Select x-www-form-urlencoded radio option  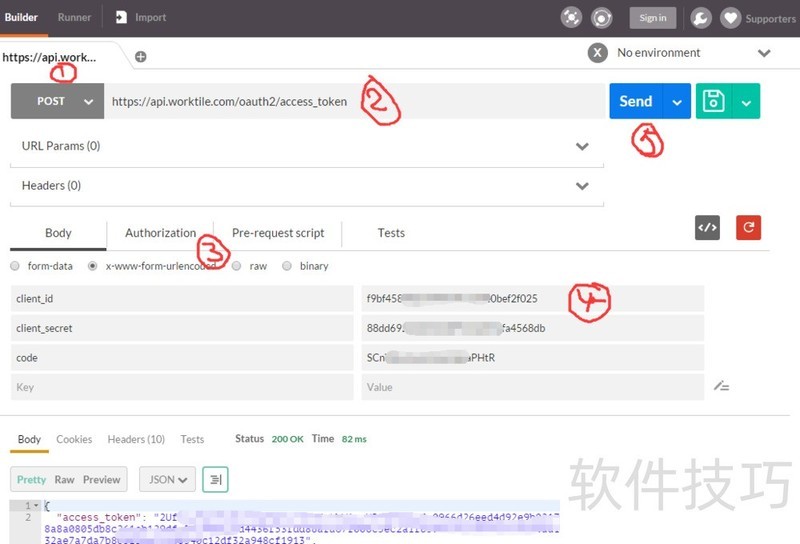pos(92,266)
